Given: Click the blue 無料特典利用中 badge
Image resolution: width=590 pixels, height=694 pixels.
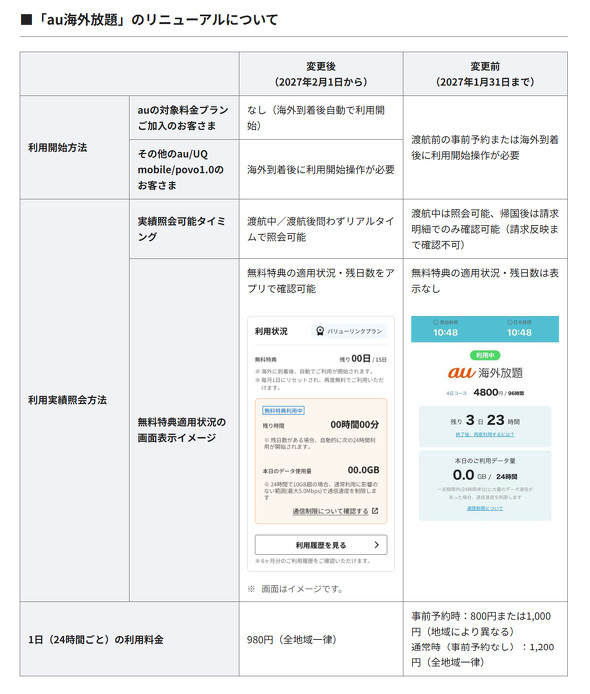Looking at the screenshot, I should coord(283,410).
